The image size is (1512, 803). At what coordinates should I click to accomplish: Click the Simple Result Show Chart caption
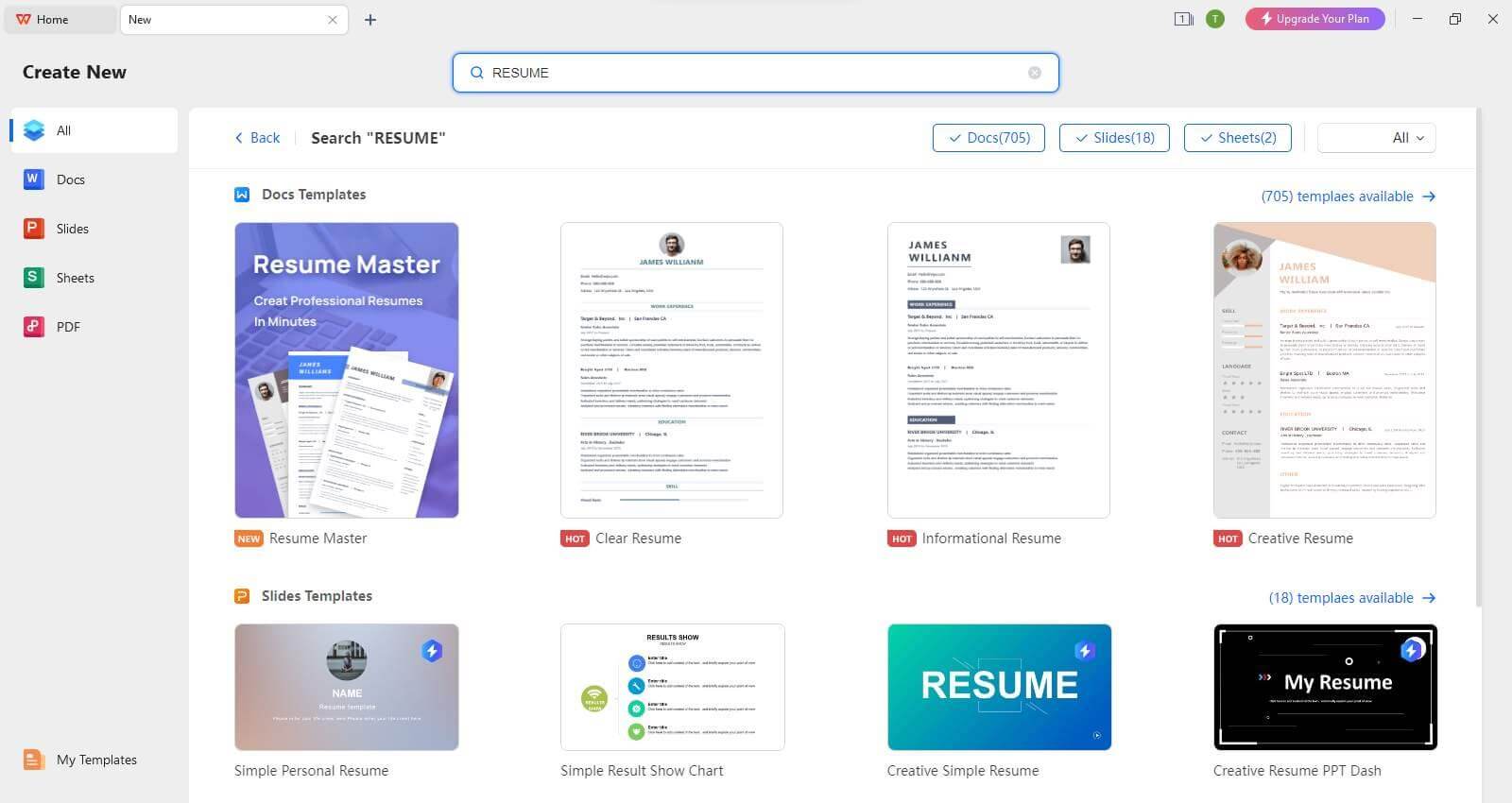(642, 771)
